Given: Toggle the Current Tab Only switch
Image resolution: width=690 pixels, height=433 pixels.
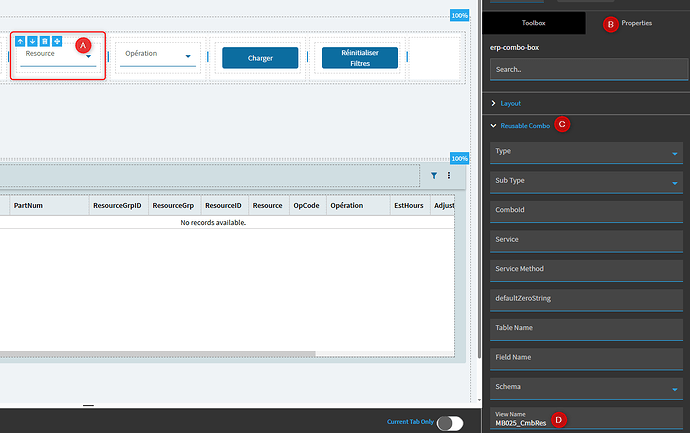Looking at the screenshot, I should [x=450, y=423].
